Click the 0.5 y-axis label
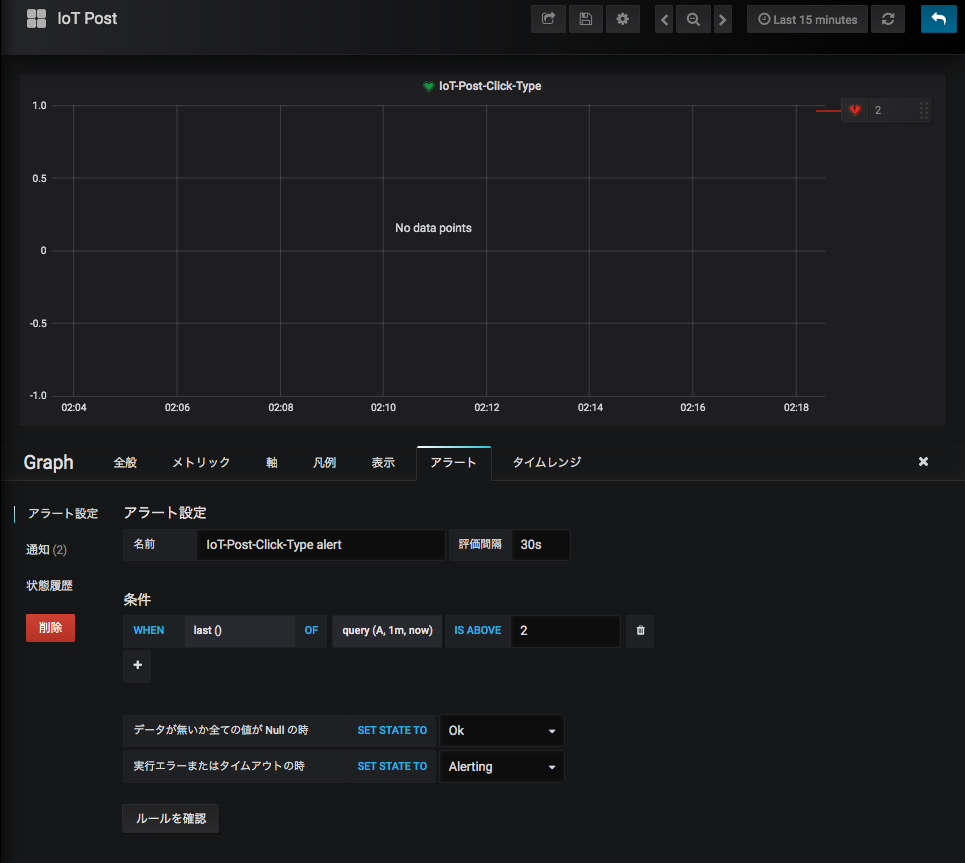This screenshot has height=863, width=965. click(39, 179)
